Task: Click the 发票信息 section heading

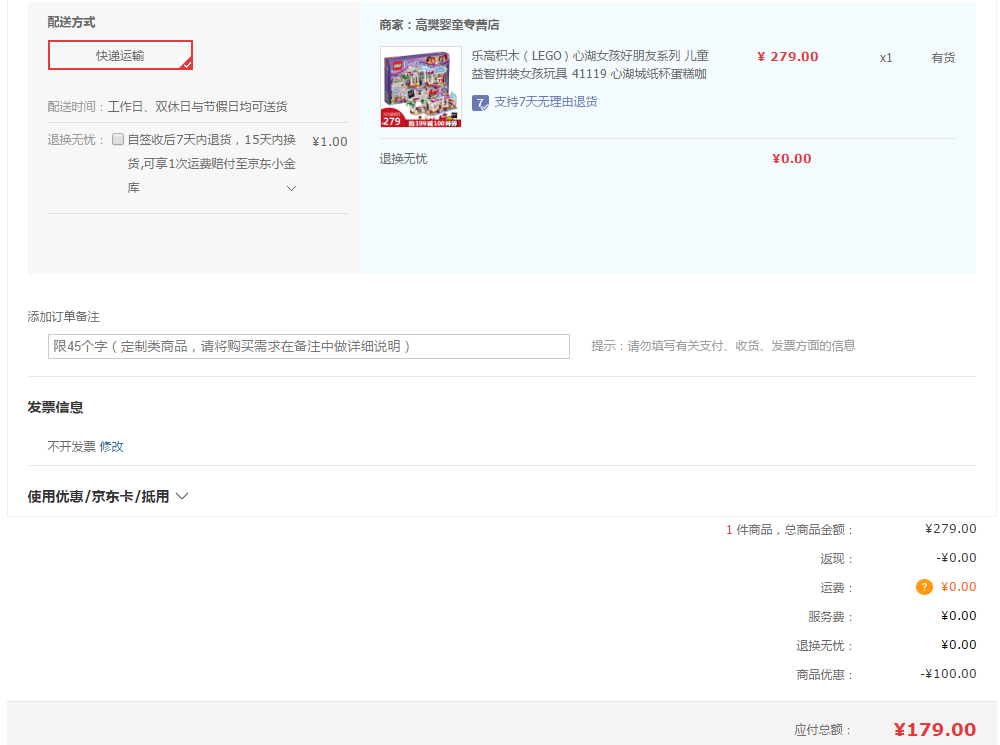Action: tap(55, 407)
